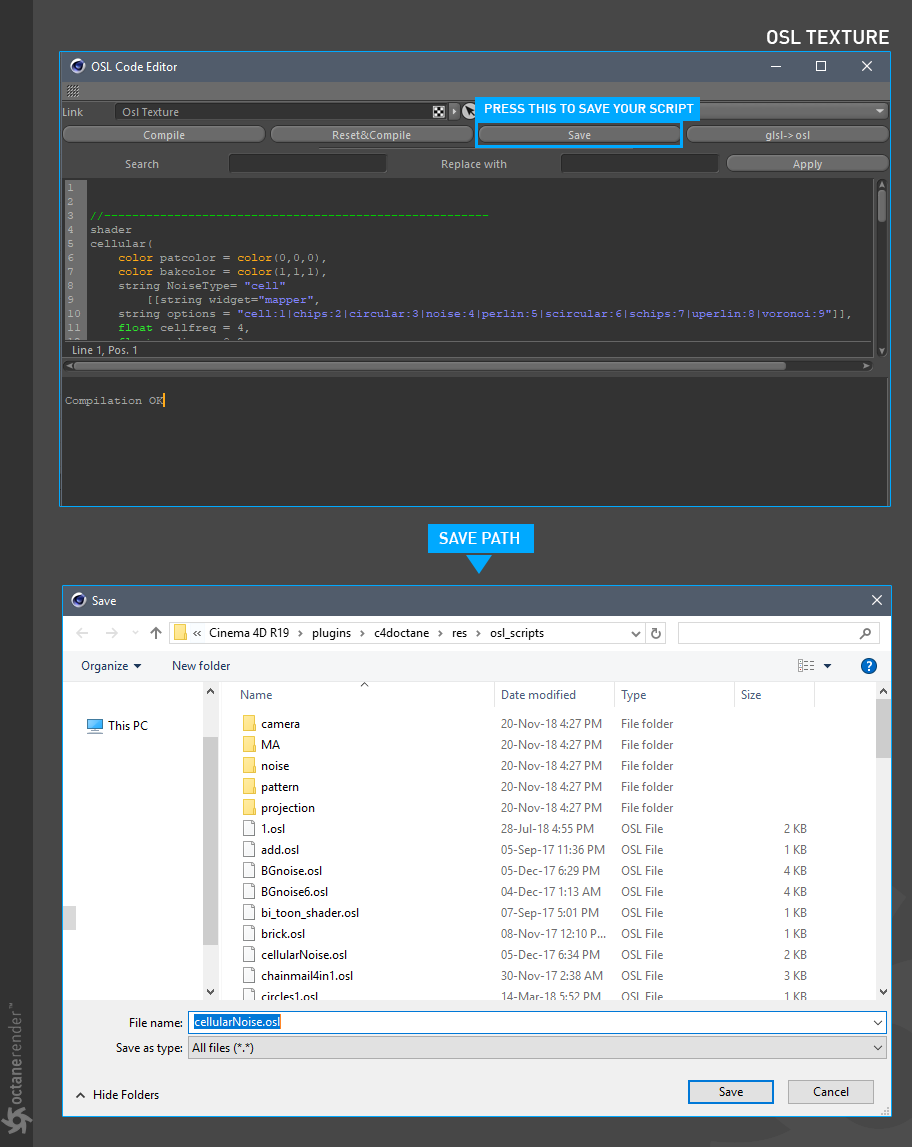Screen dimensions: 912x1147
Task: Click the small arrow next to Link field
Action: tap(454, 112)
